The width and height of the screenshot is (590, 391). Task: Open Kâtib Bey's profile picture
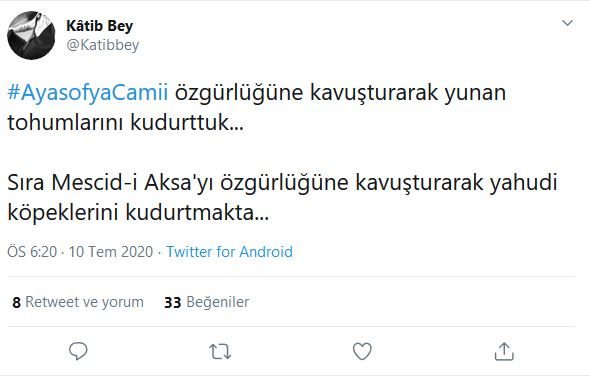pos(31,35)
